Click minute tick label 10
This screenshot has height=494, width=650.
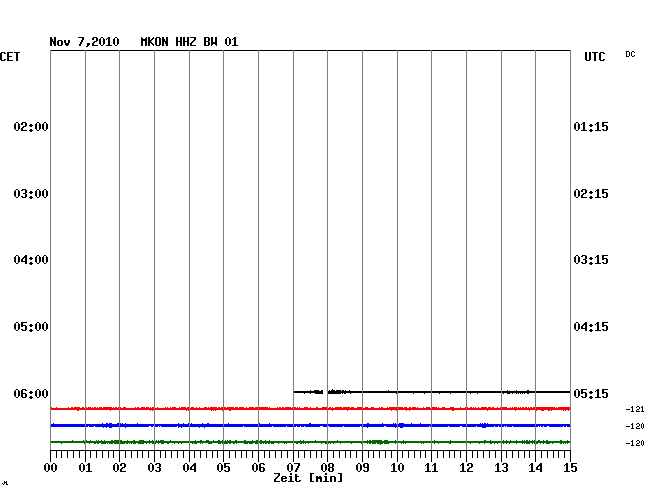tap(397, 468)
